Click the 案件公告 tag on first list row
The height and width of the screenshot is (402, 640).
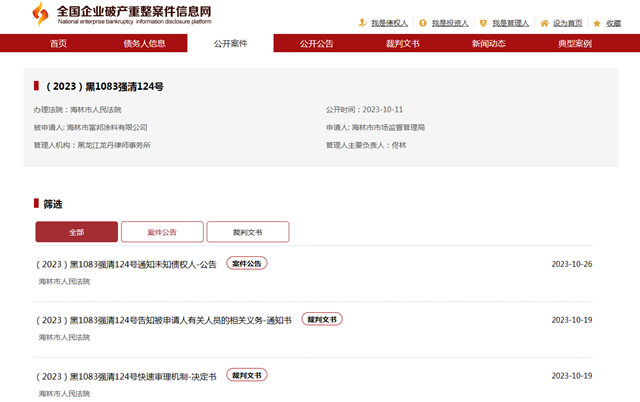click(x=247, y=264)
